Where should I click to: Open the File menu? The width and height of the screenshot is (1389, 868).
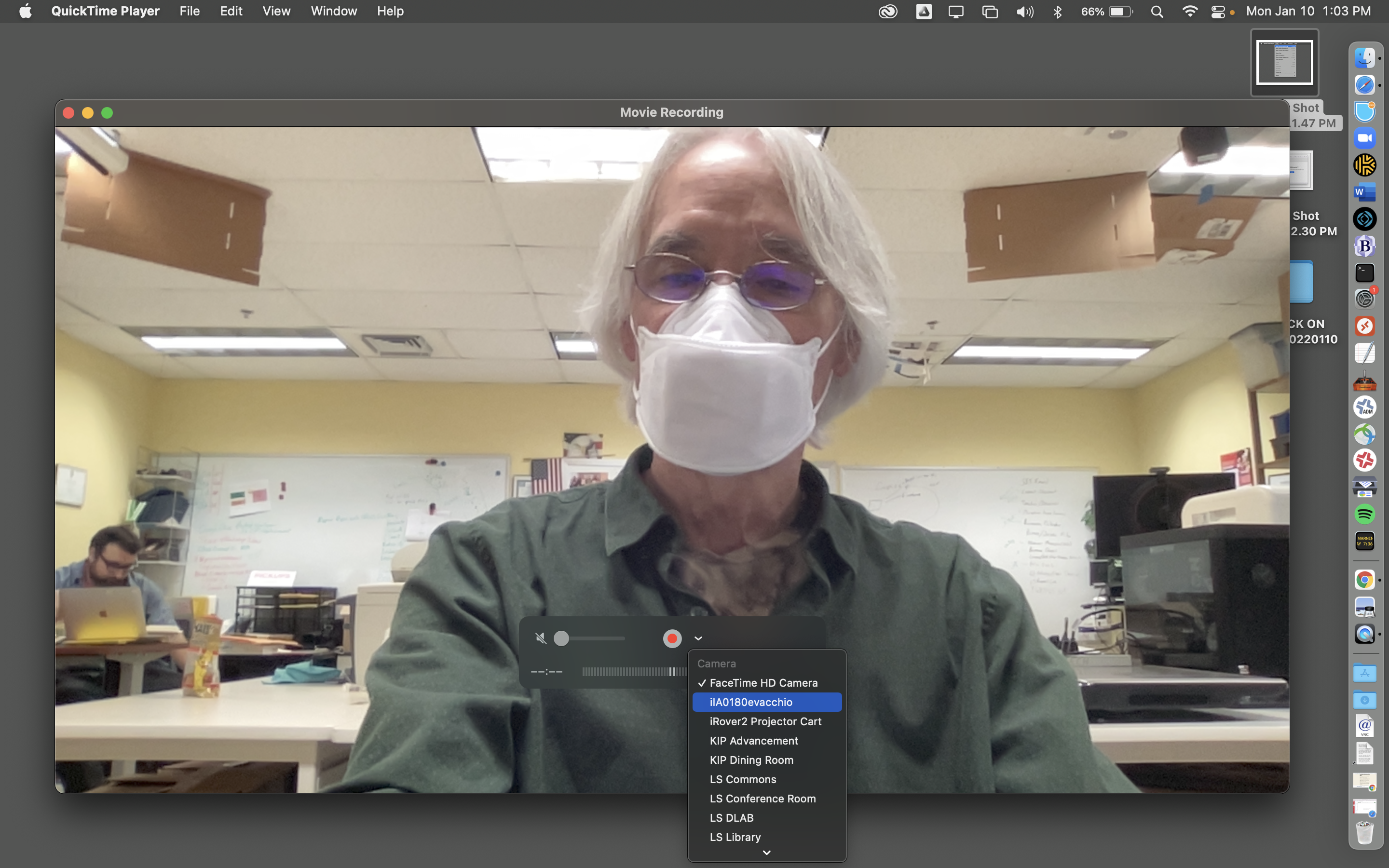pyautogui.click(x=190, y=12)
